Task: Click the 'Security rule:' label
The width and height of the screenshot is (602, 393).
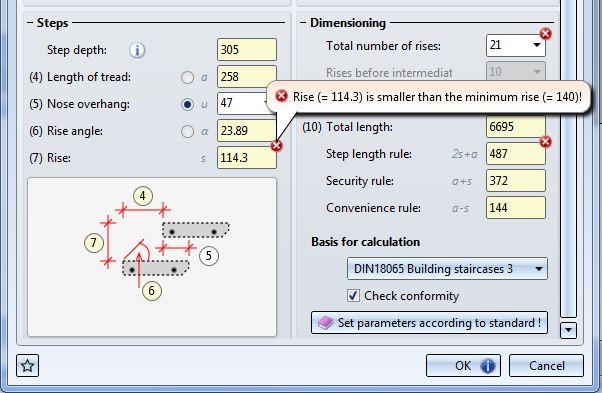Action: click(360, 181)
